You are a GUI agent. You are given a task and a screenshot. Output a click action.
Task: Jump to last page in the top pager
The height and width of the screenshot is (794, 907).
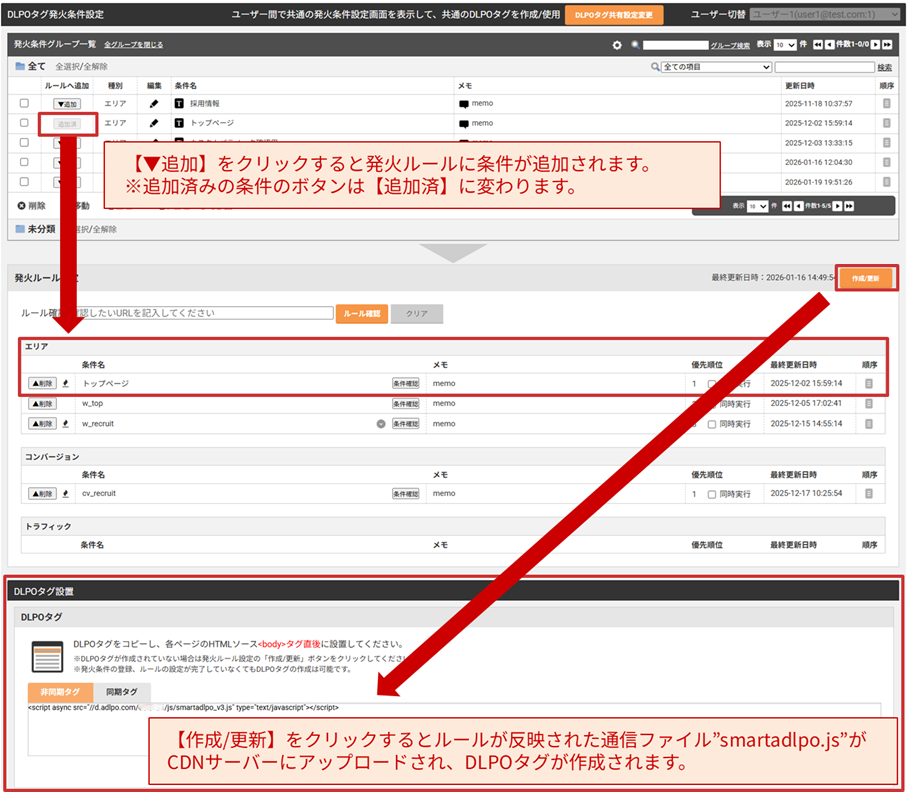(887, 45)
